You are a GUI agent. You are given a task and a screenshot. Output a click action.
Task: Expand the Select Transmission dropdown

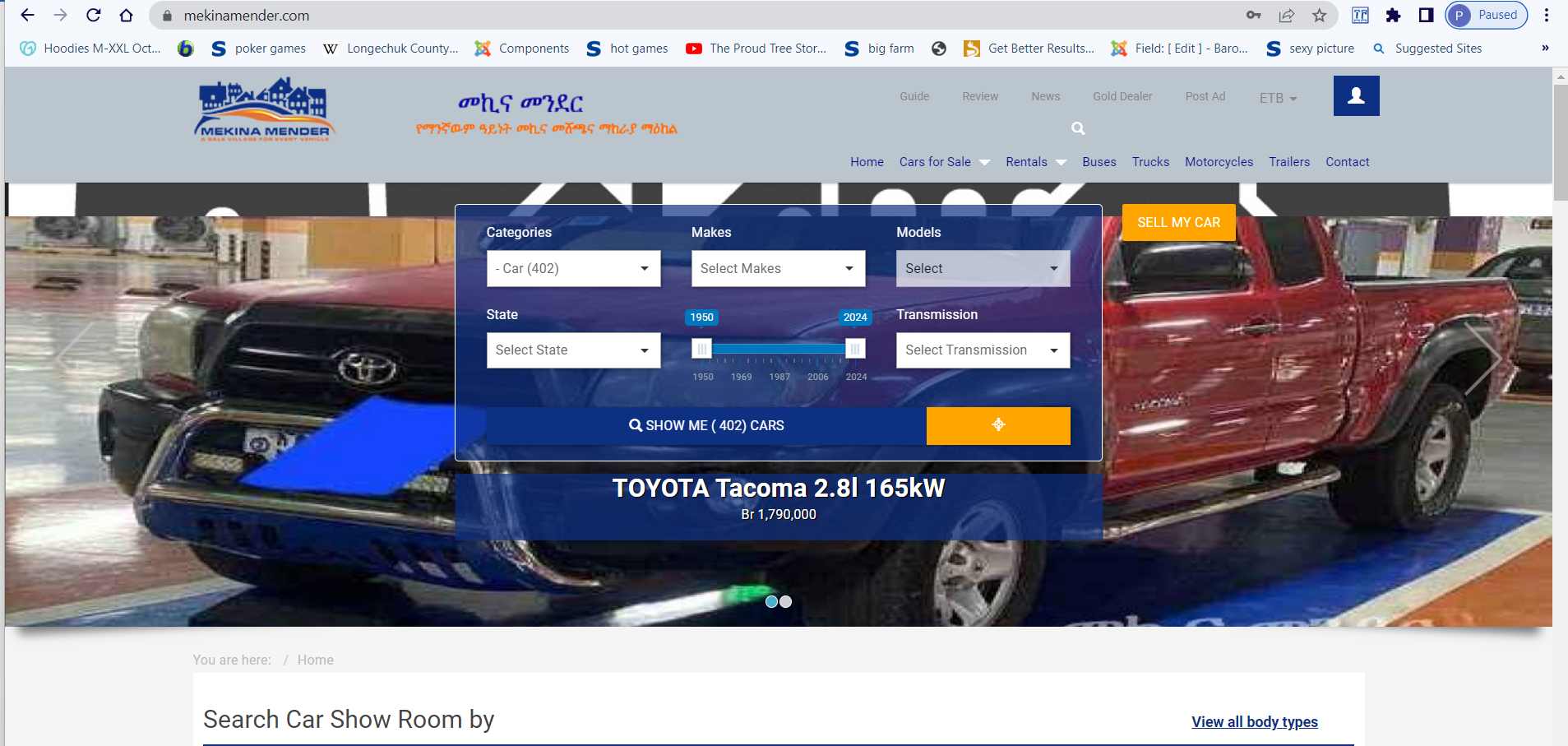pos(983,350)
